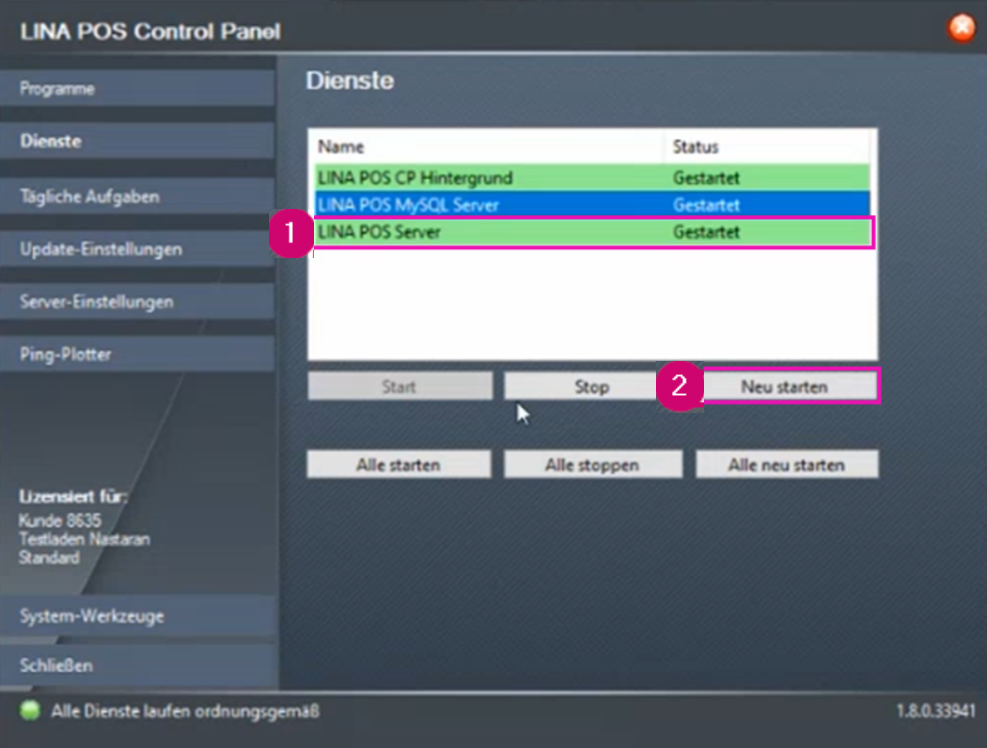Open Ping-Plotter in the sidebar
The image size is (987, 748).
tap(137, 354)
